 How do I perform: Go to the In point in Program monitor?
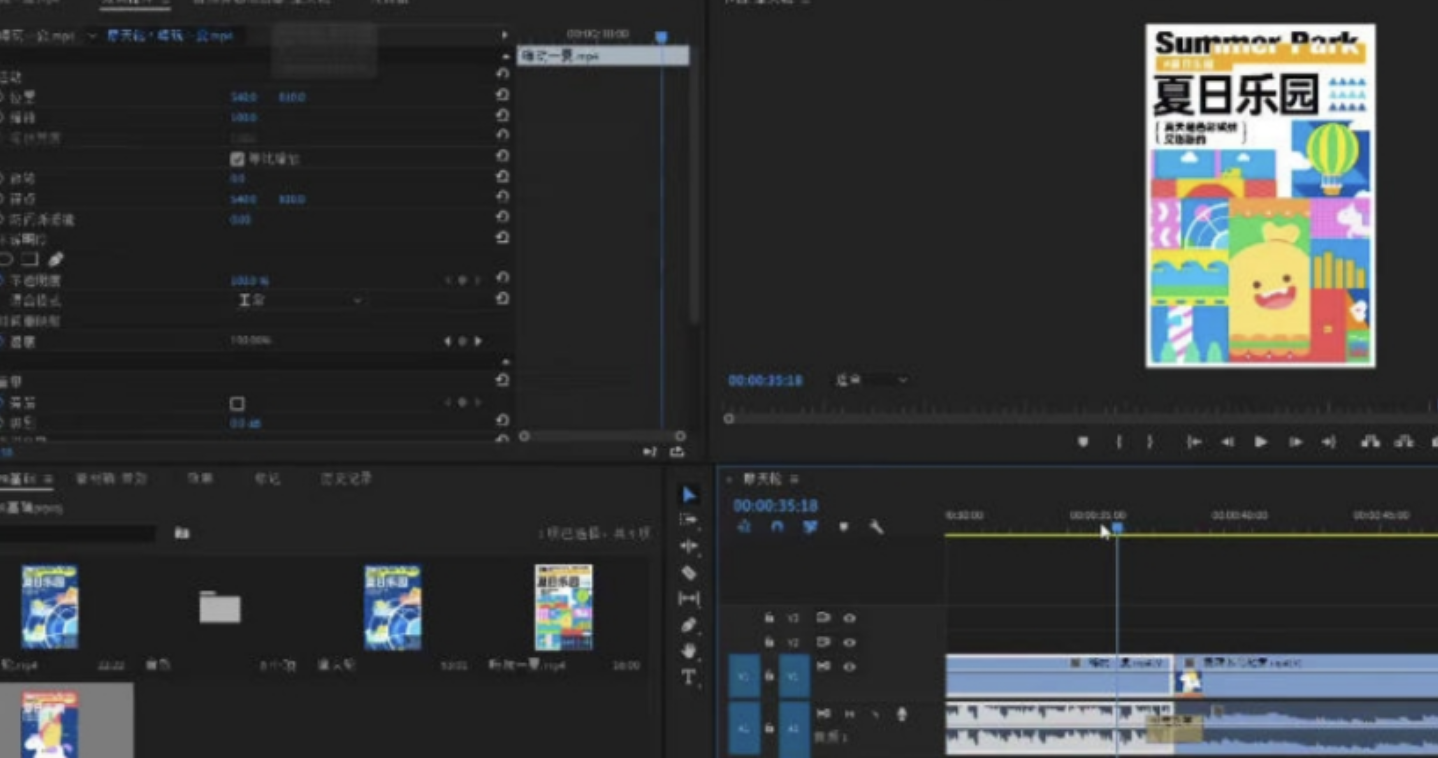point(1194,442)
